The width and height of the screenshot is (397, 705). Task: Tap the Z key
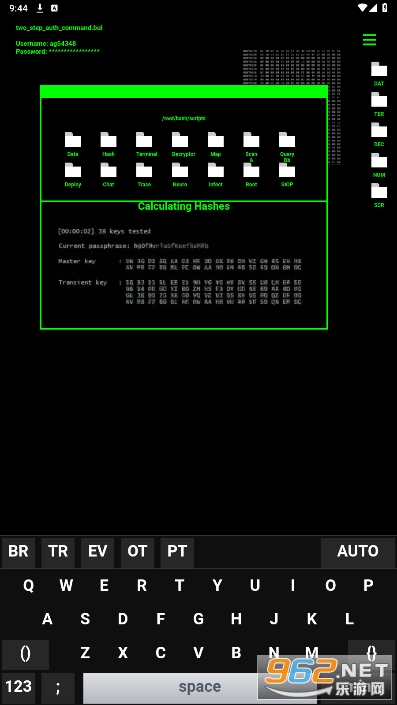coord(85,653)
